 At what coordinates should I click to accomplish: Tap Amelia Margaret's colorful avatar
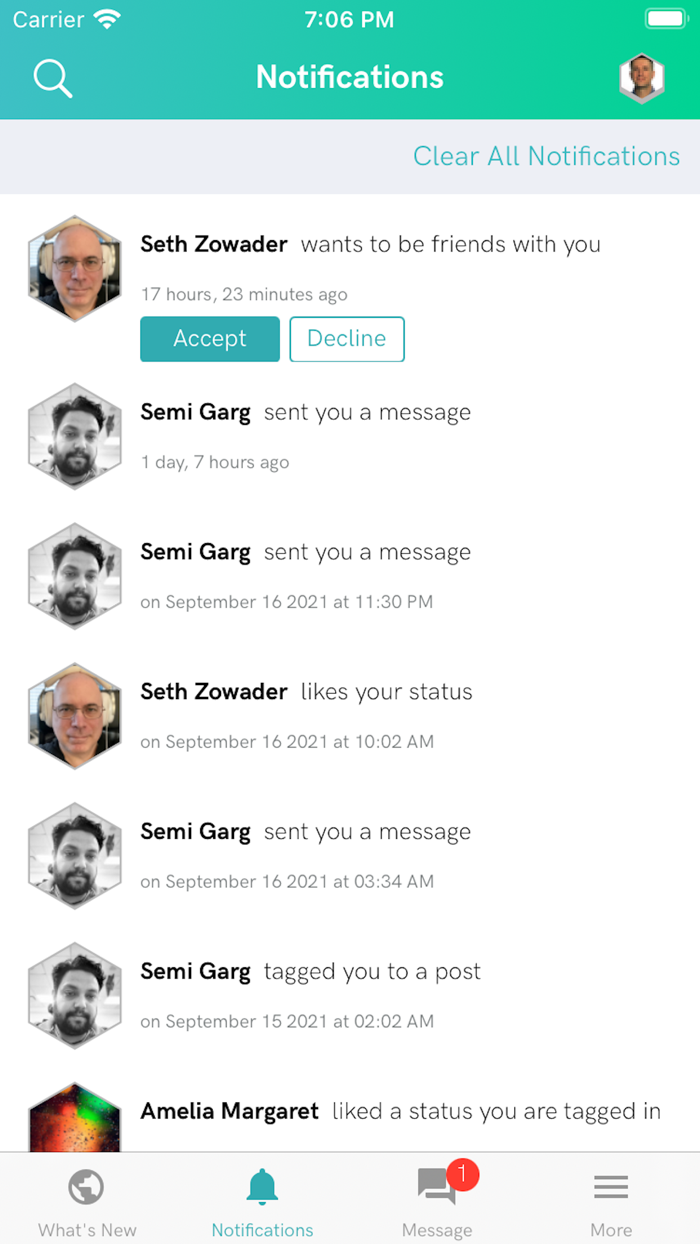(74, 1117)
